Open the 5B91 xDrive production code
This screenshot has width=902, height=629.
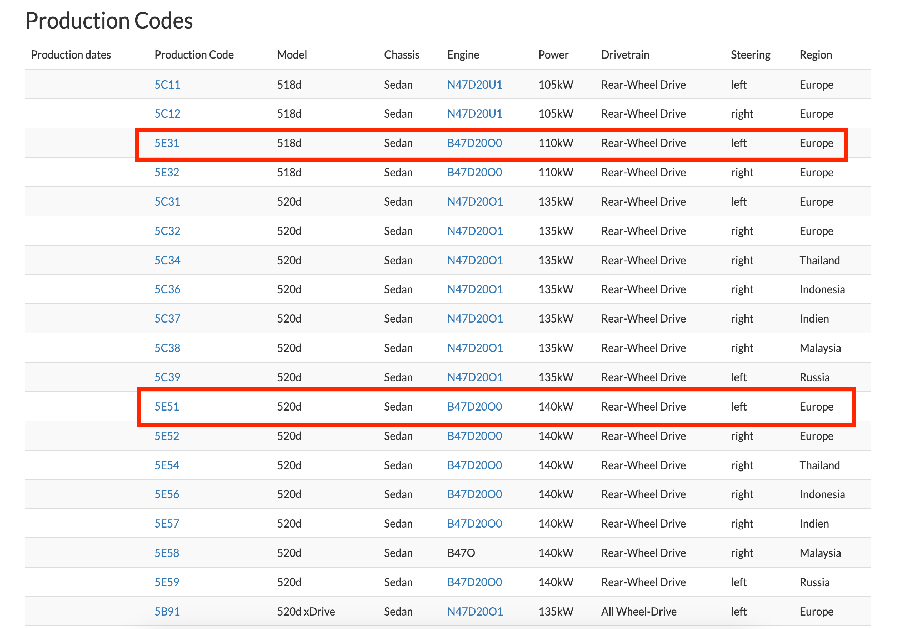[167, 611]
